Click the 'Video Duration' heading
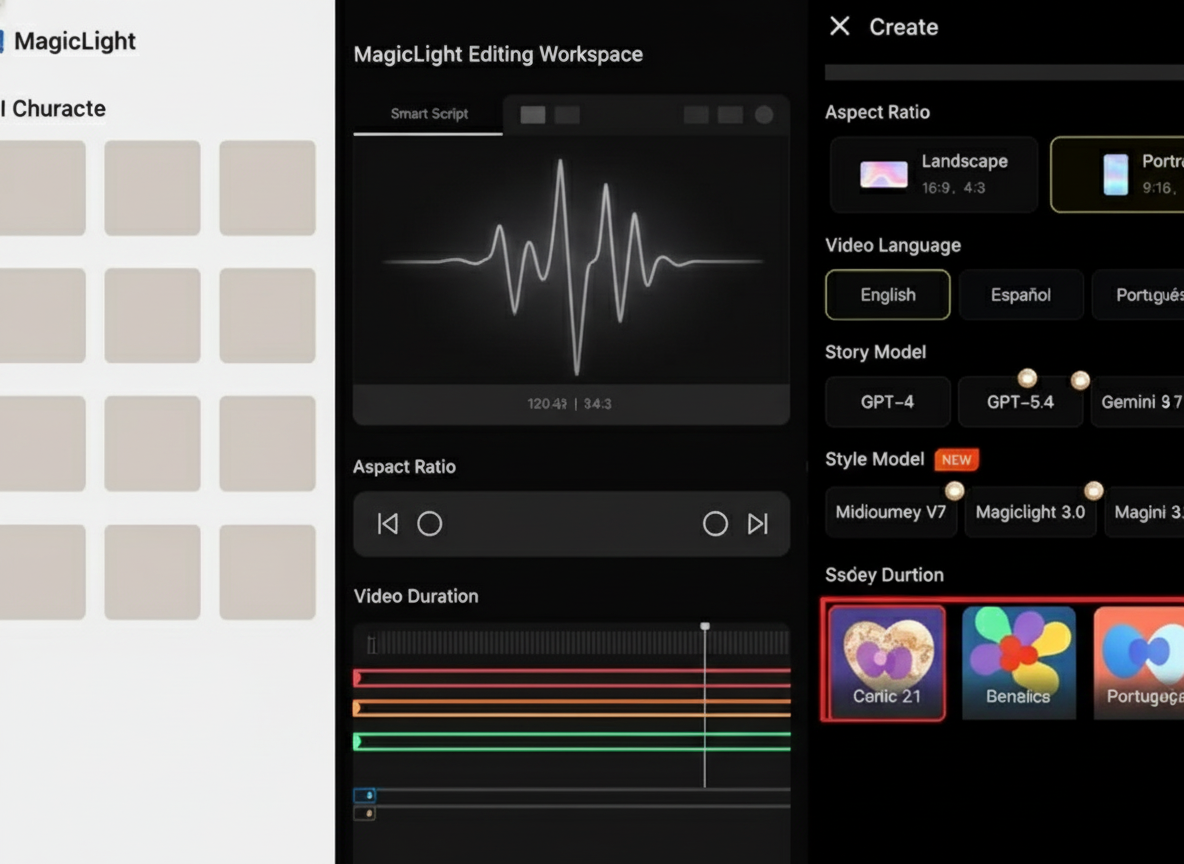 coord(416,596)
